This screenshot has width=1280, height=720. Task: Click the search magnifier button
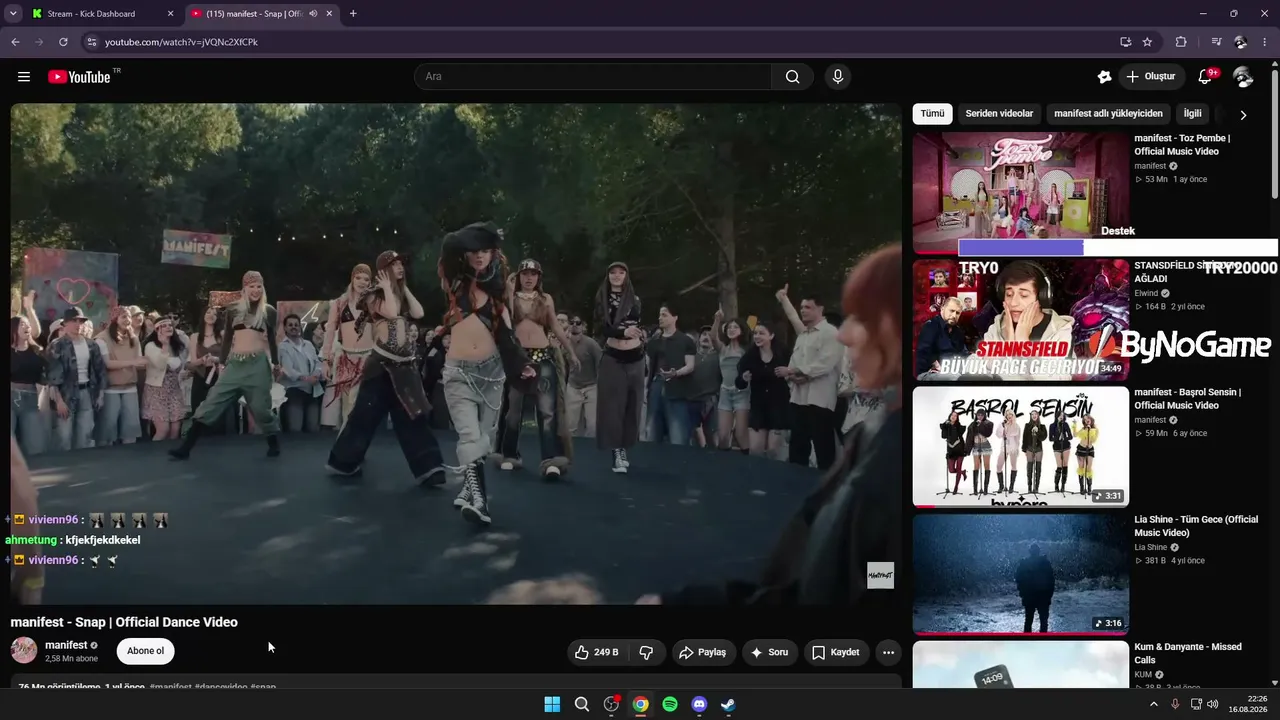click(792, 77)
